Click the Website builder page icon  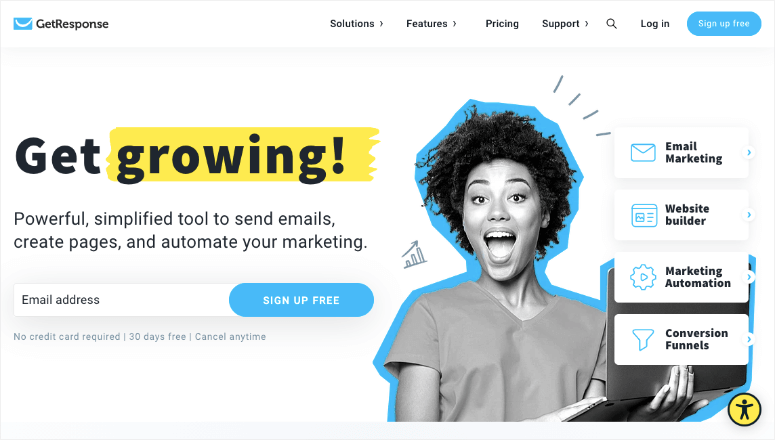644,215
